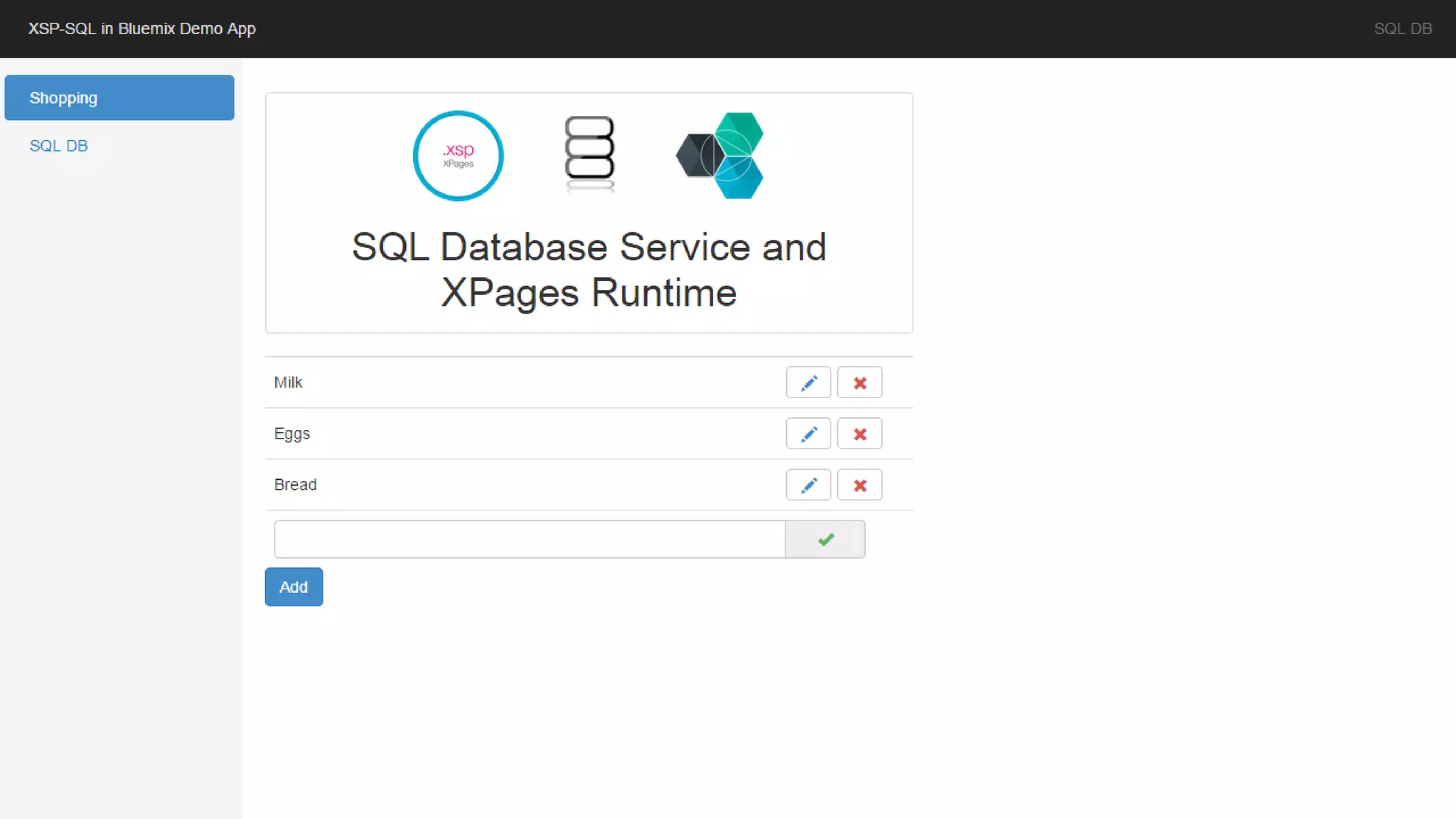Click the pencil icon on the Bread row
Image resolution: width=1456 pixels, height=819 pixels.
pos(808,485)
